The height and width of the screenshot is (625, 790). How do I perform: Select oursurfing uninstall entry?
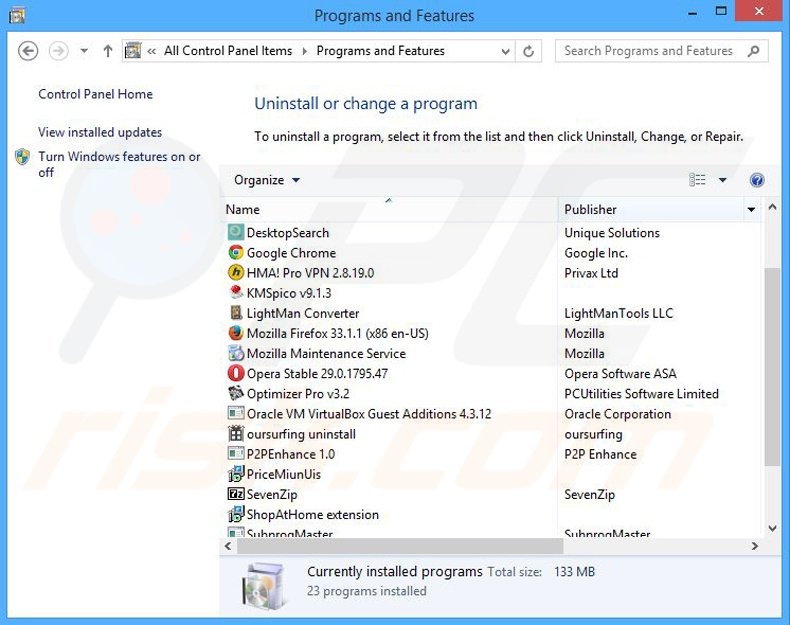coord(301,434)
